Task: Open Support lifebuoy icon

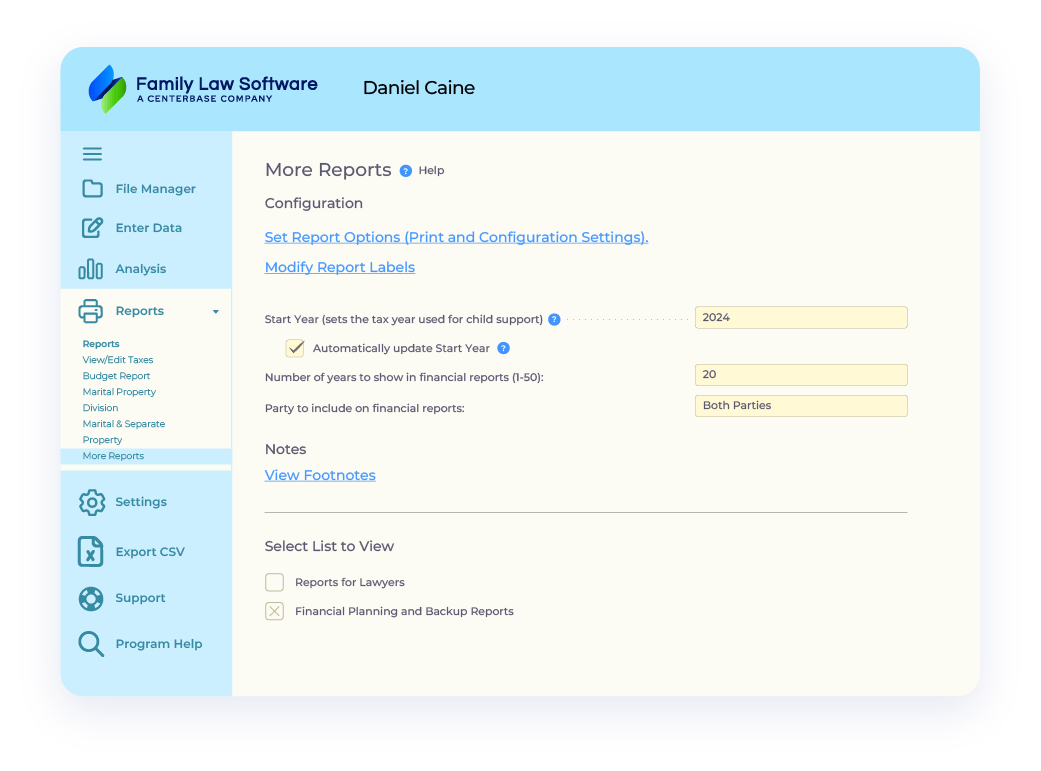Action: pos(91,598)
